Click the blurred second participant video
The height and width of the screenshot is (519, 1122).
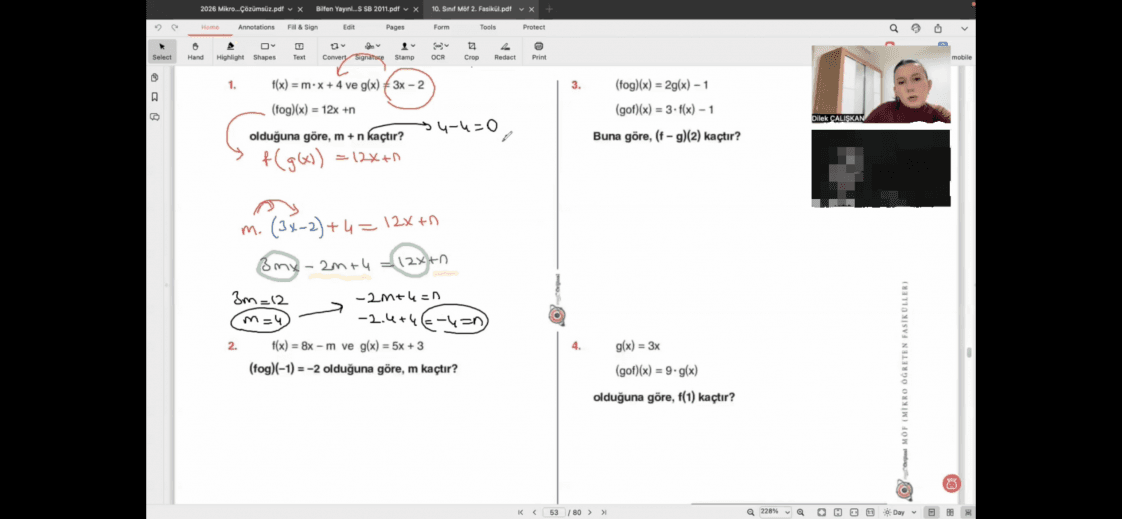pos(881,168)
